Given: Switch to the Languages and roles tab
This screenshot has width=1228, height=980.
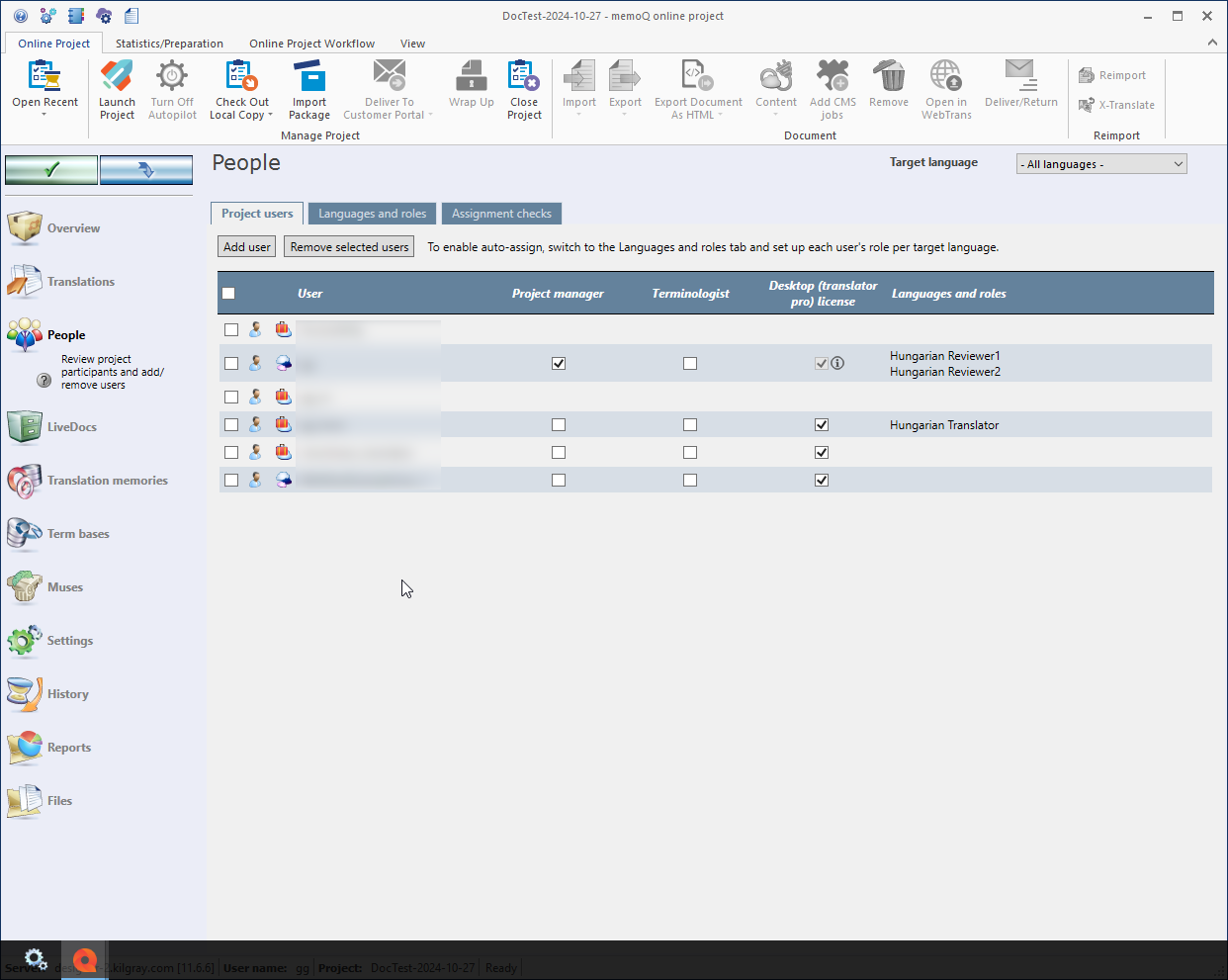Looking at the screenshot, I should [372, 214].
